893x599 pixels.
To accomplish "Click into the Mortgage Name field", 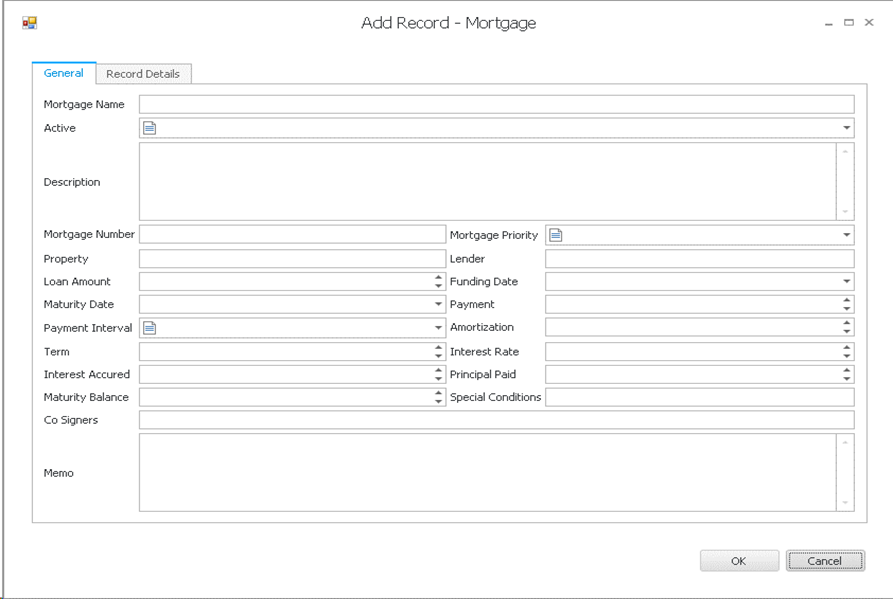I will [x=495, y=104].
